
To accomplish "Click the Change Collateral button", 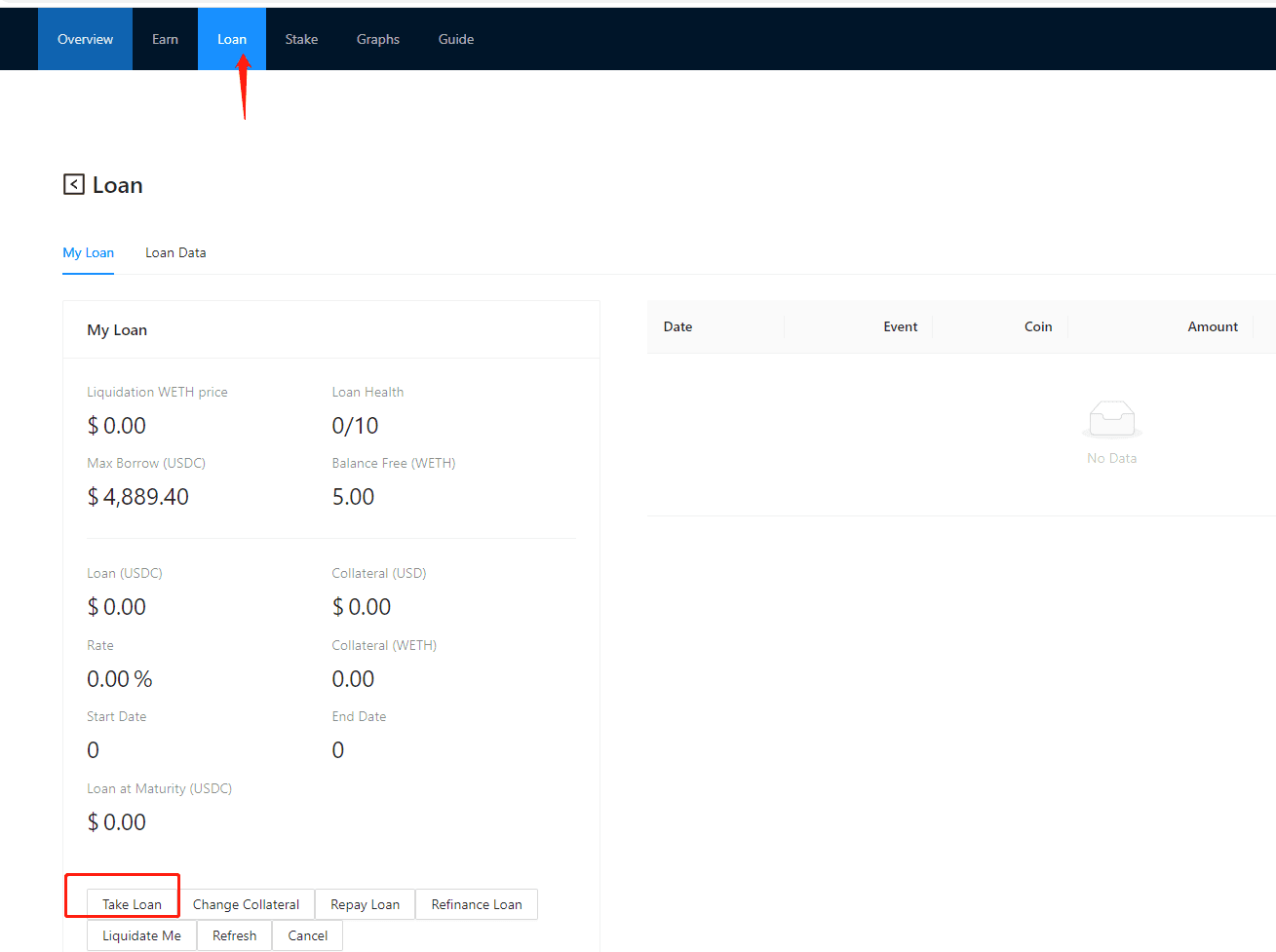I will pos(246,904).
